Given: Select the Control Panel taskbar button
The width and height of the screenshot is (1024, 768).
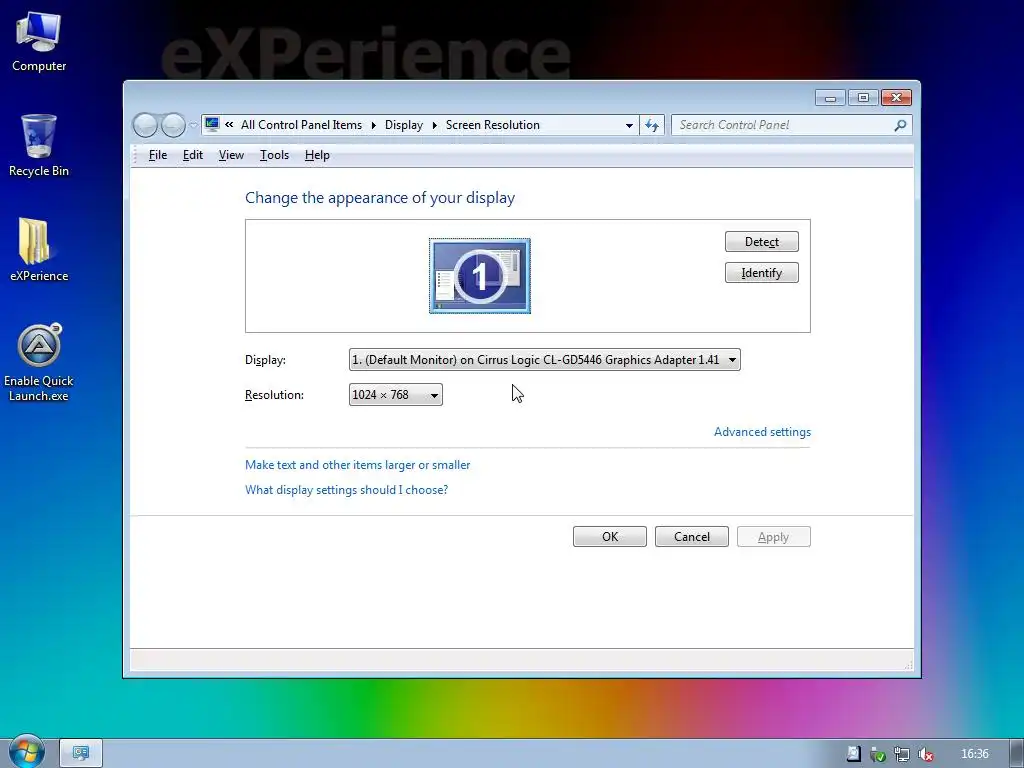Looking at the screenshot, I should pos(81,754).
